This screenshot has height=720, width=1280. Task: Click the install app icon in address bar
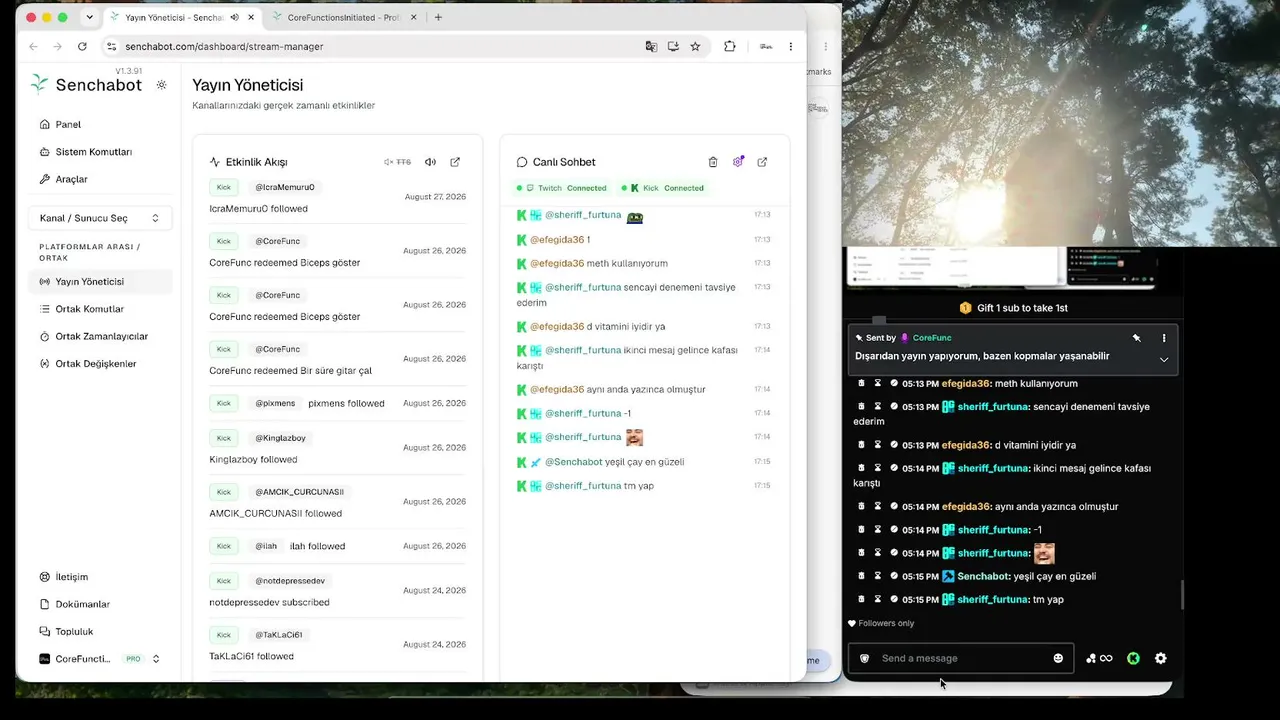pyautogui.click(x=673, y=46)
